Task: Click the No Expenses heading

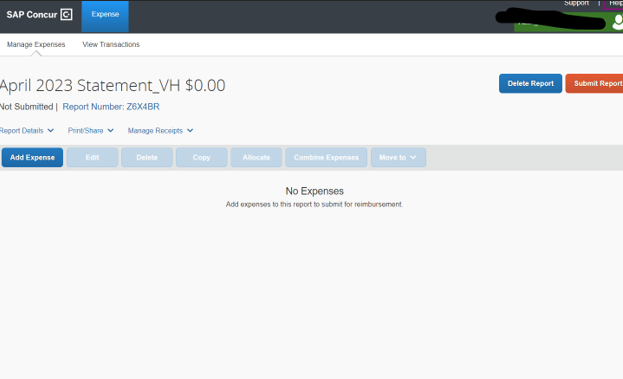Action: [314, 191]
